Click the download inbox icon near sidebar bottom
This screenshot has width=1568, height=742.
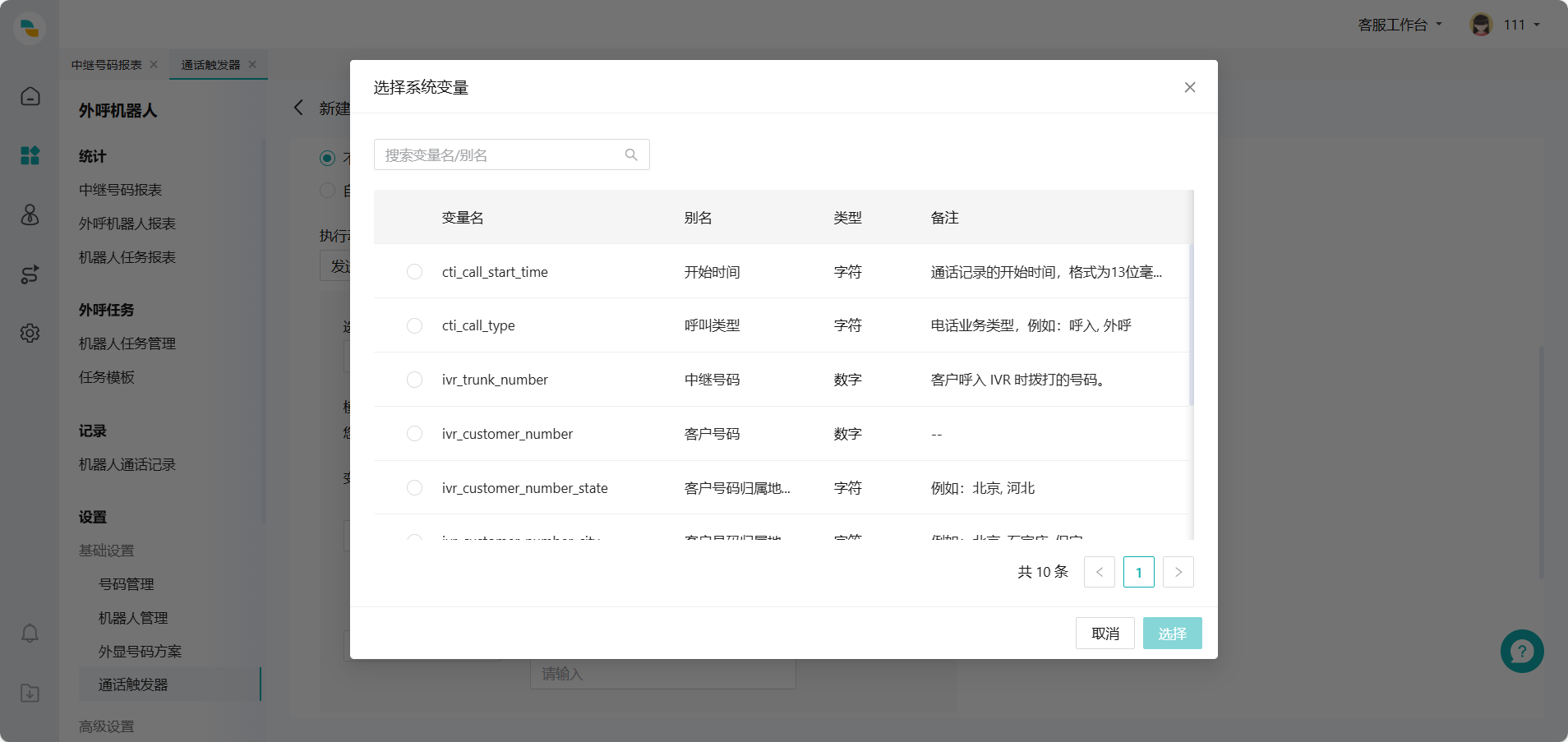point(30,693)
